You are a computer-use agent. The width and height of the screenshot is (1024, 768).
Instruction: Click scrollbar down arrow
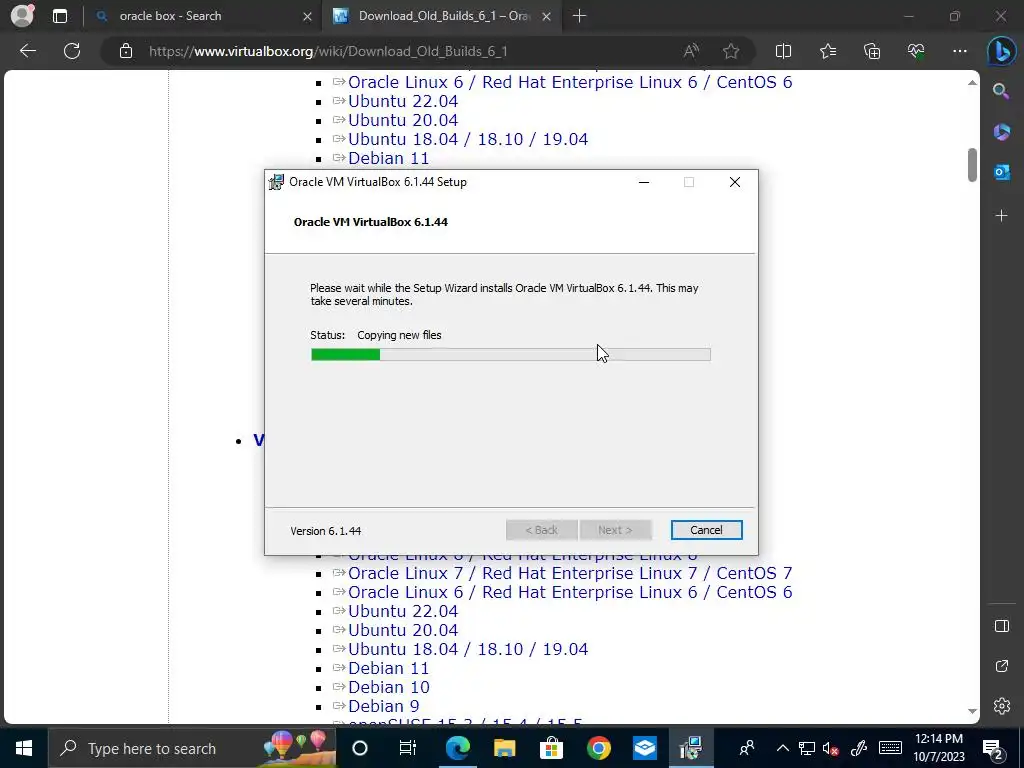[972, 711]
